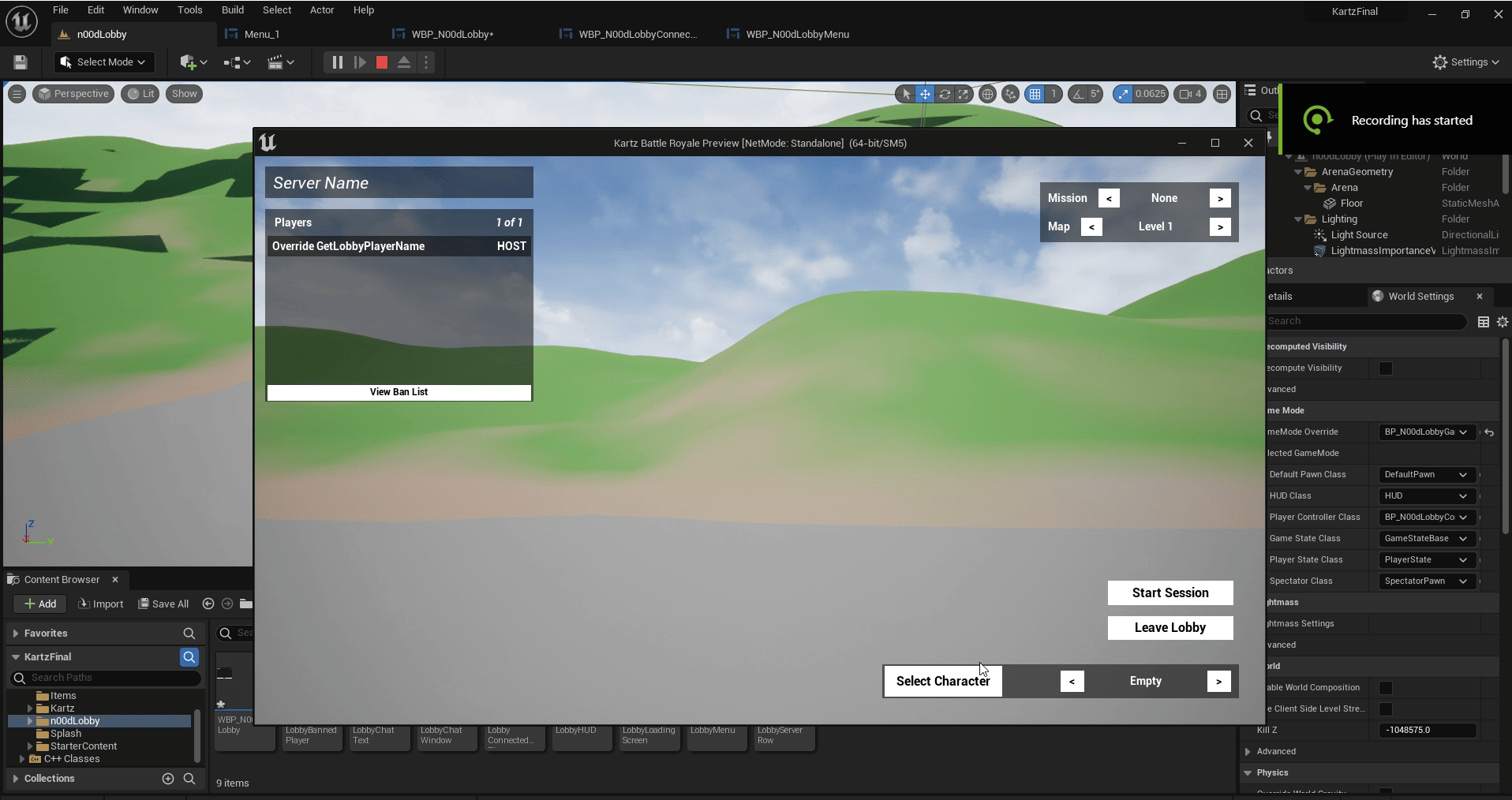This screenshot has height=800, width=1512.
Task: Stop the play-in-editor session
Action: pyautogui.click(x=382, y=62)
